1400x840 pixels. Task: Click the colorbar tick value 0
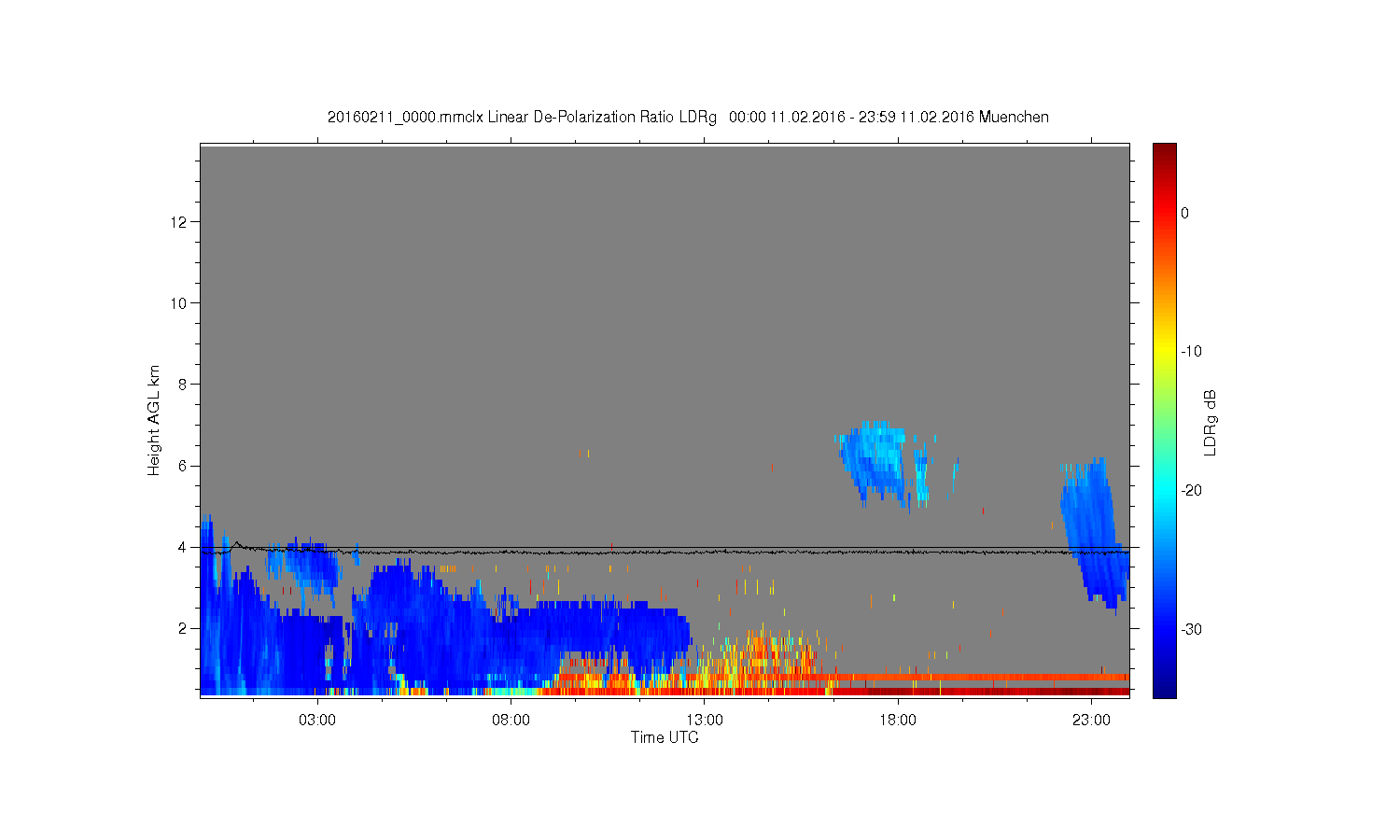[1185, 213]
